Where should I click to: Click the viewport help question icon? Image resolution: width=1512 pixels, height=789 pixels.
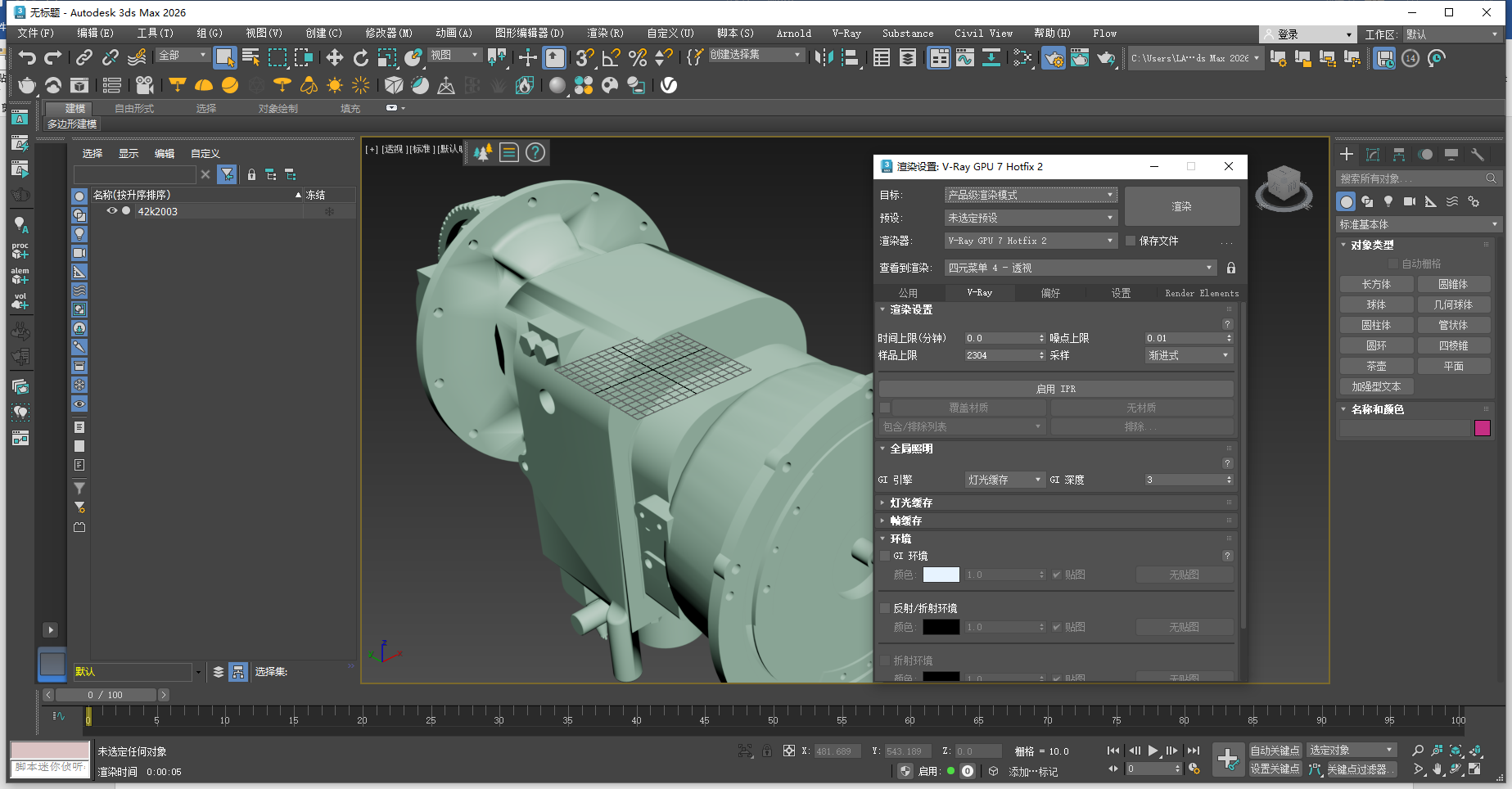pos(535,152)
